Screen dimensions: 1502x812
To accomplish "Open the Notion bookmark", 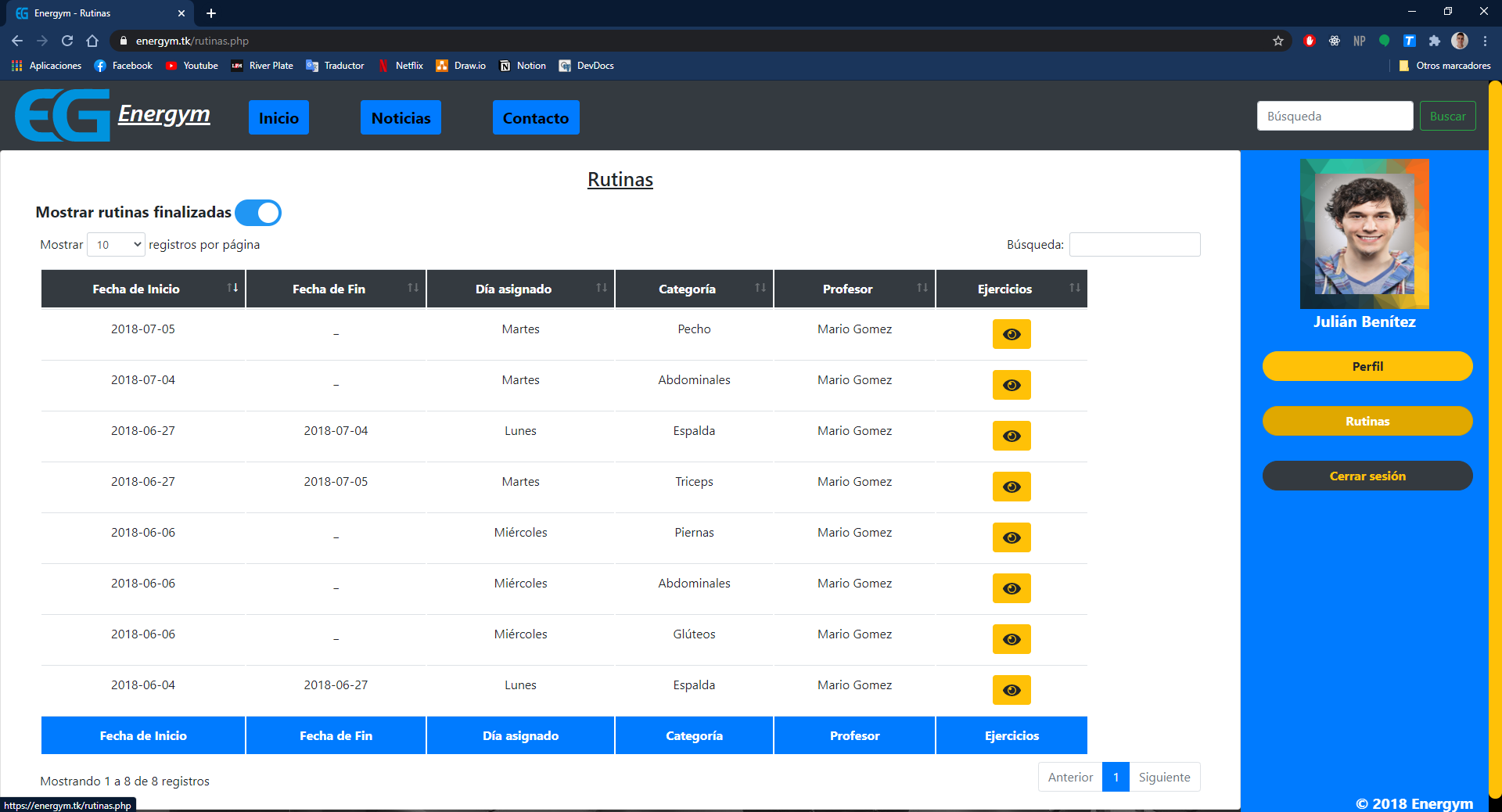I will (523, 66).
